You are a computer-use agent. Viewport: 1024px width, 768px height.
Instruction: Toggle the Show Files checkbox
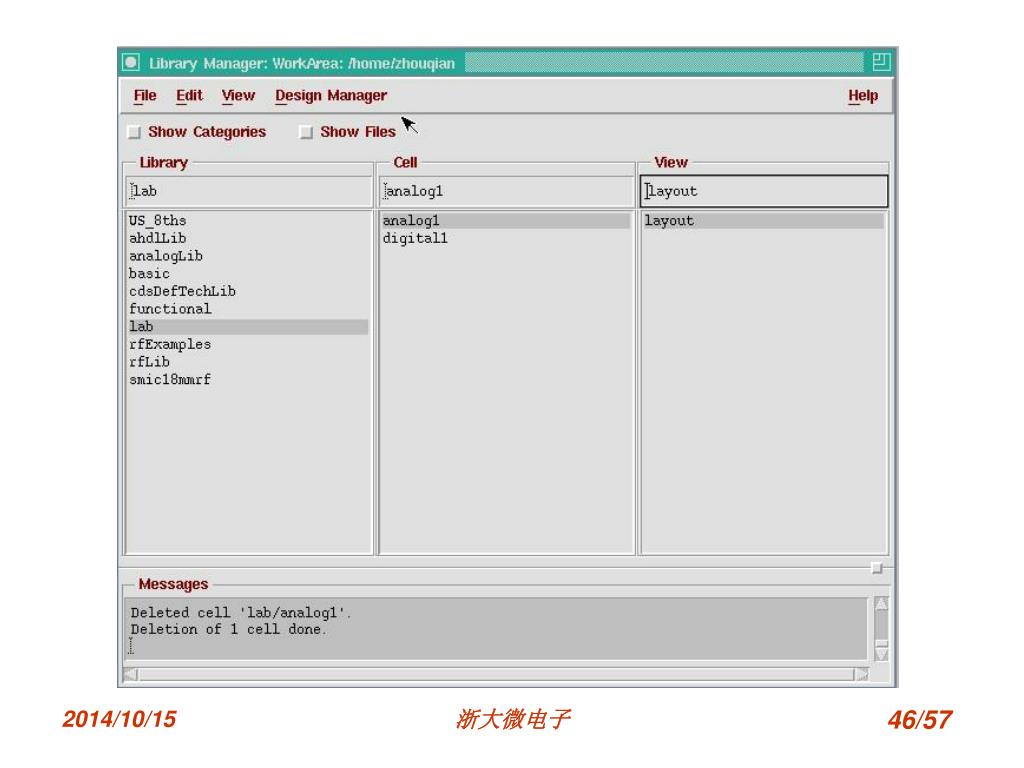(x=307, y=132)
